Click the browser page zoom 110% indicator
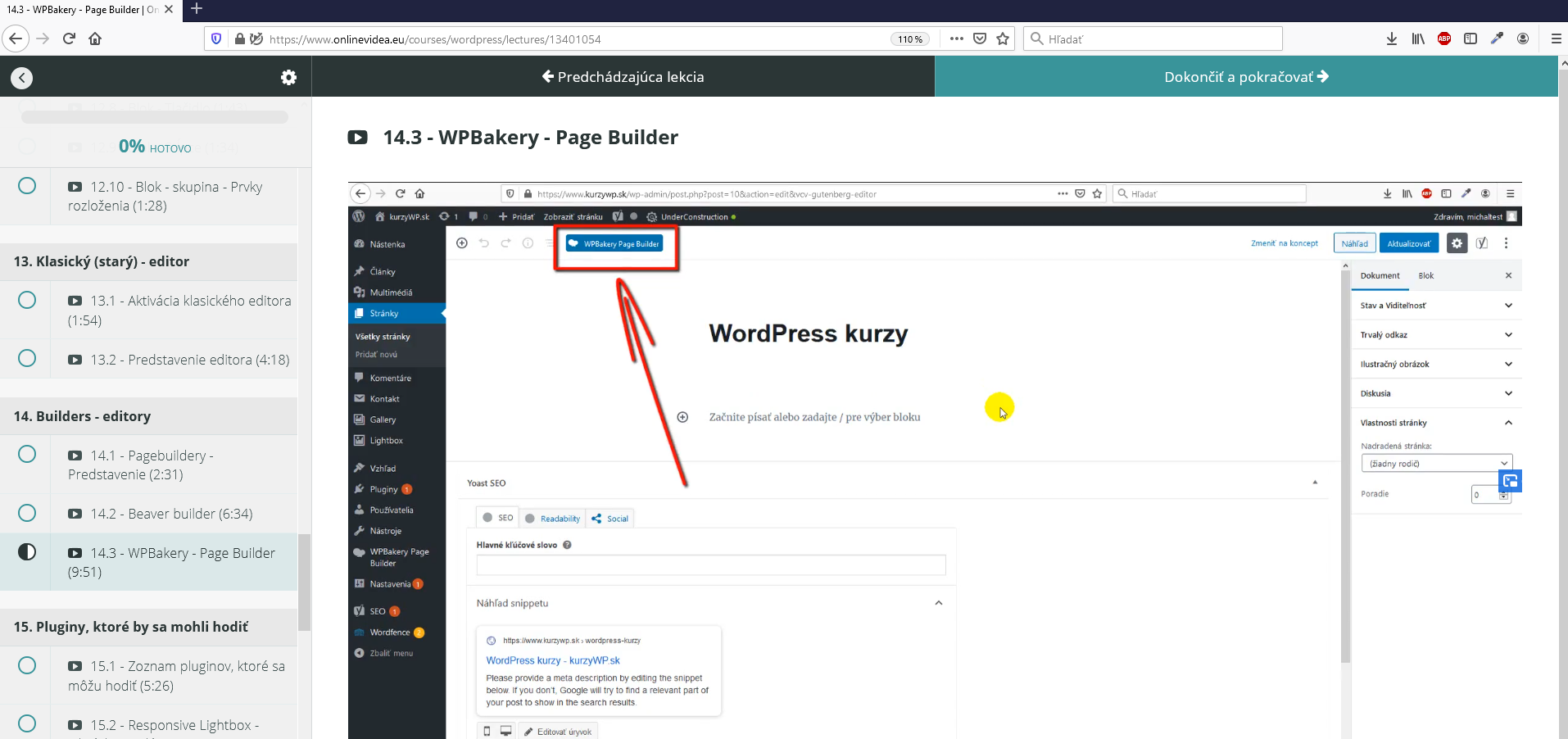Viewport: 1568px width, 739px height. click(910, 39)
